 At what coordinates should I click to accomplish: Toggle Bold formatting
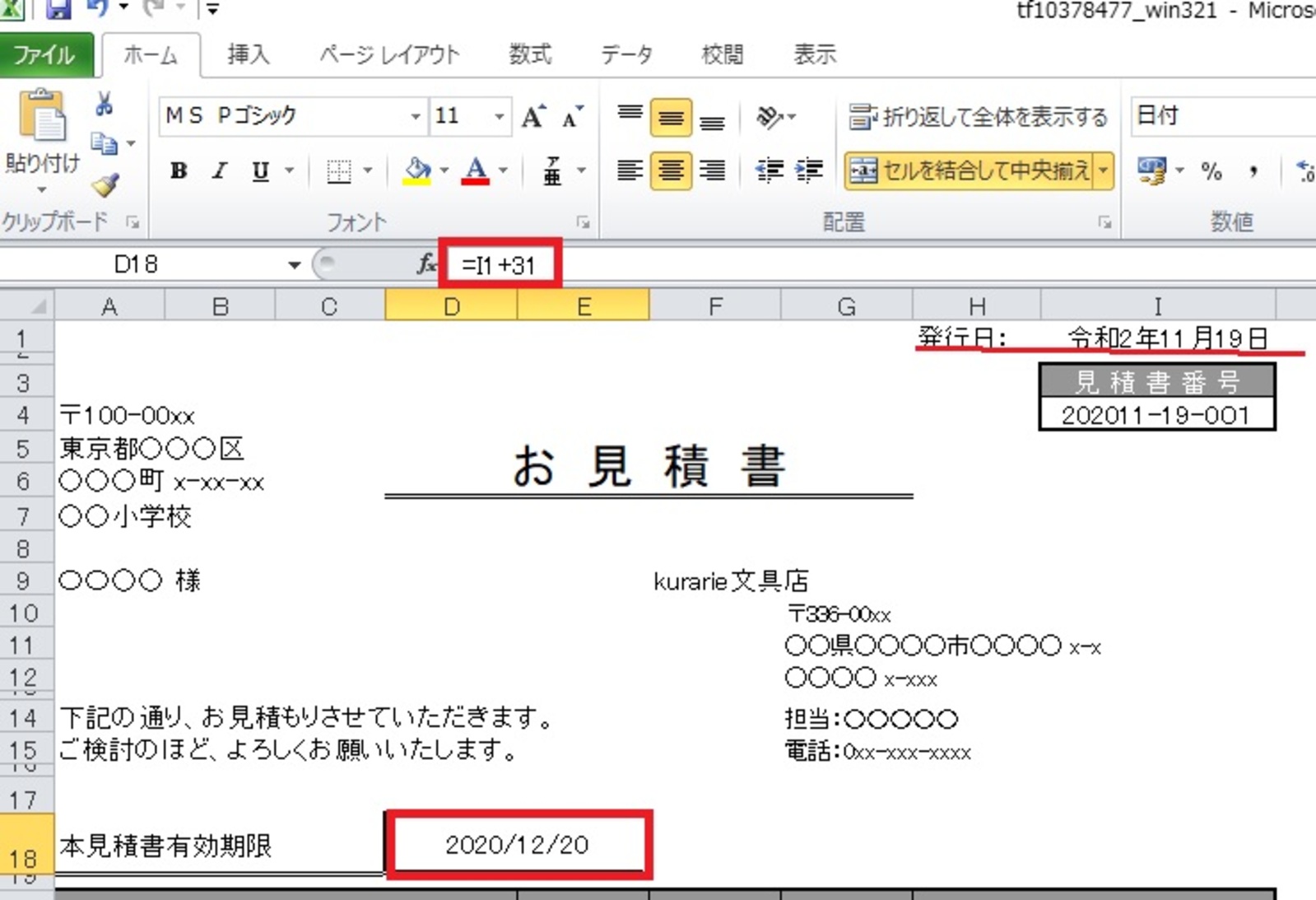(178, 171)
